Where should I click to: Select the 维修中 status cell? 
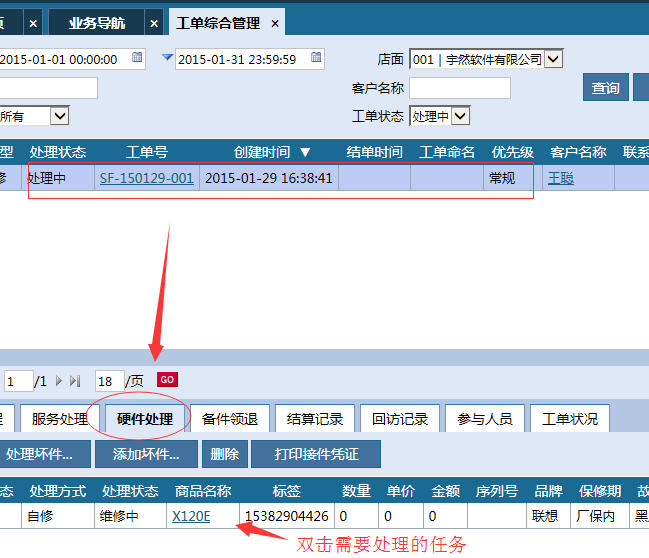pyautogui.click(x=130, y=516)
